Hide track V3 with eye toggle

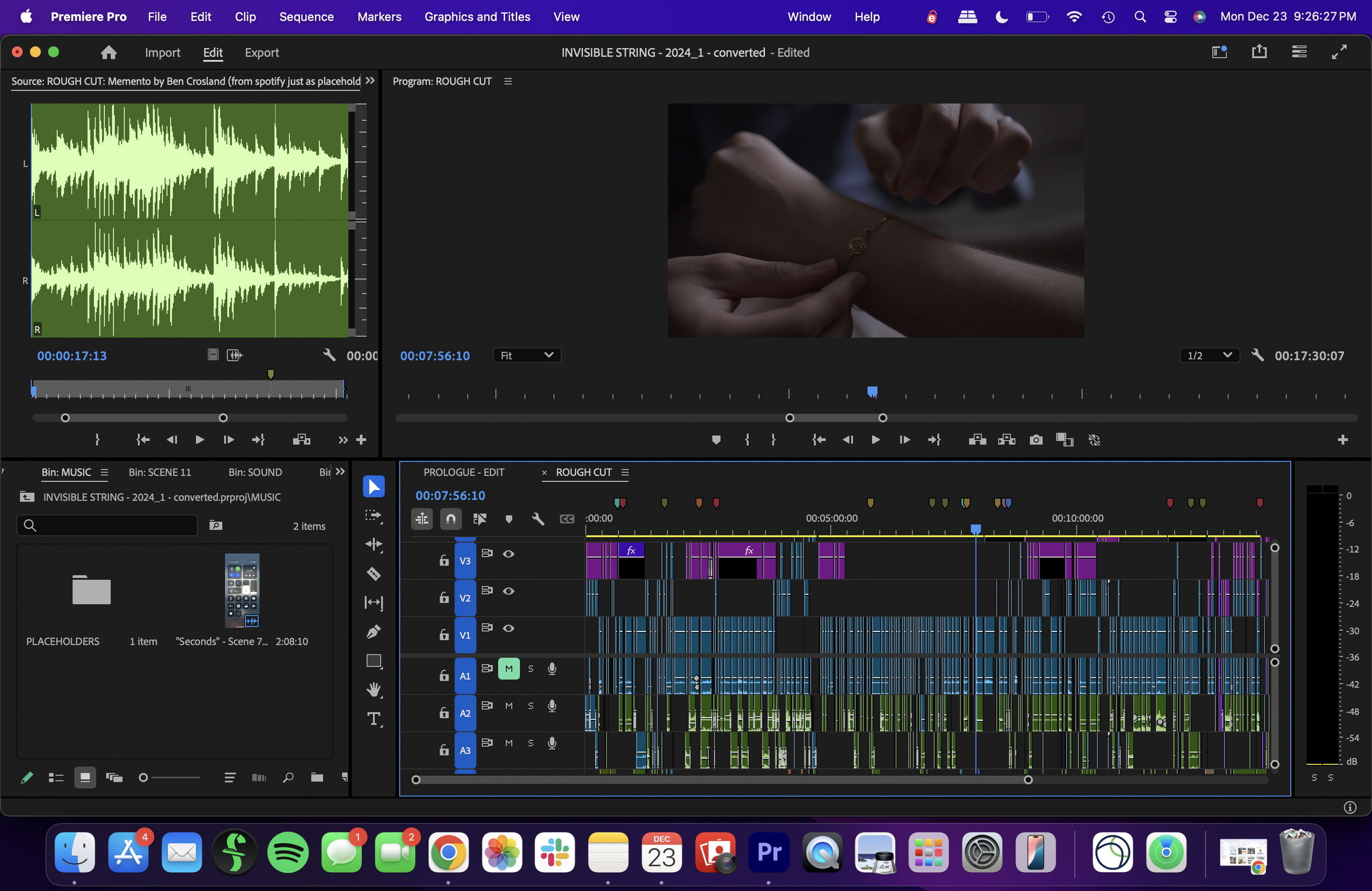(508, 554)
